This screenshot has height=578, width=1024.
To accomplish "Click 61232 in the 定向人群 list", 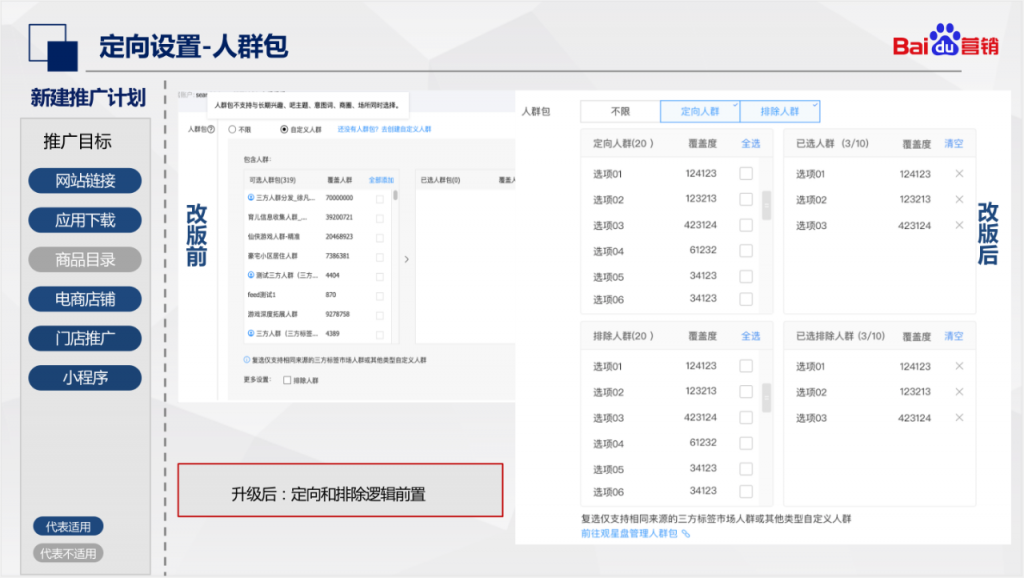I will (703, 250).
